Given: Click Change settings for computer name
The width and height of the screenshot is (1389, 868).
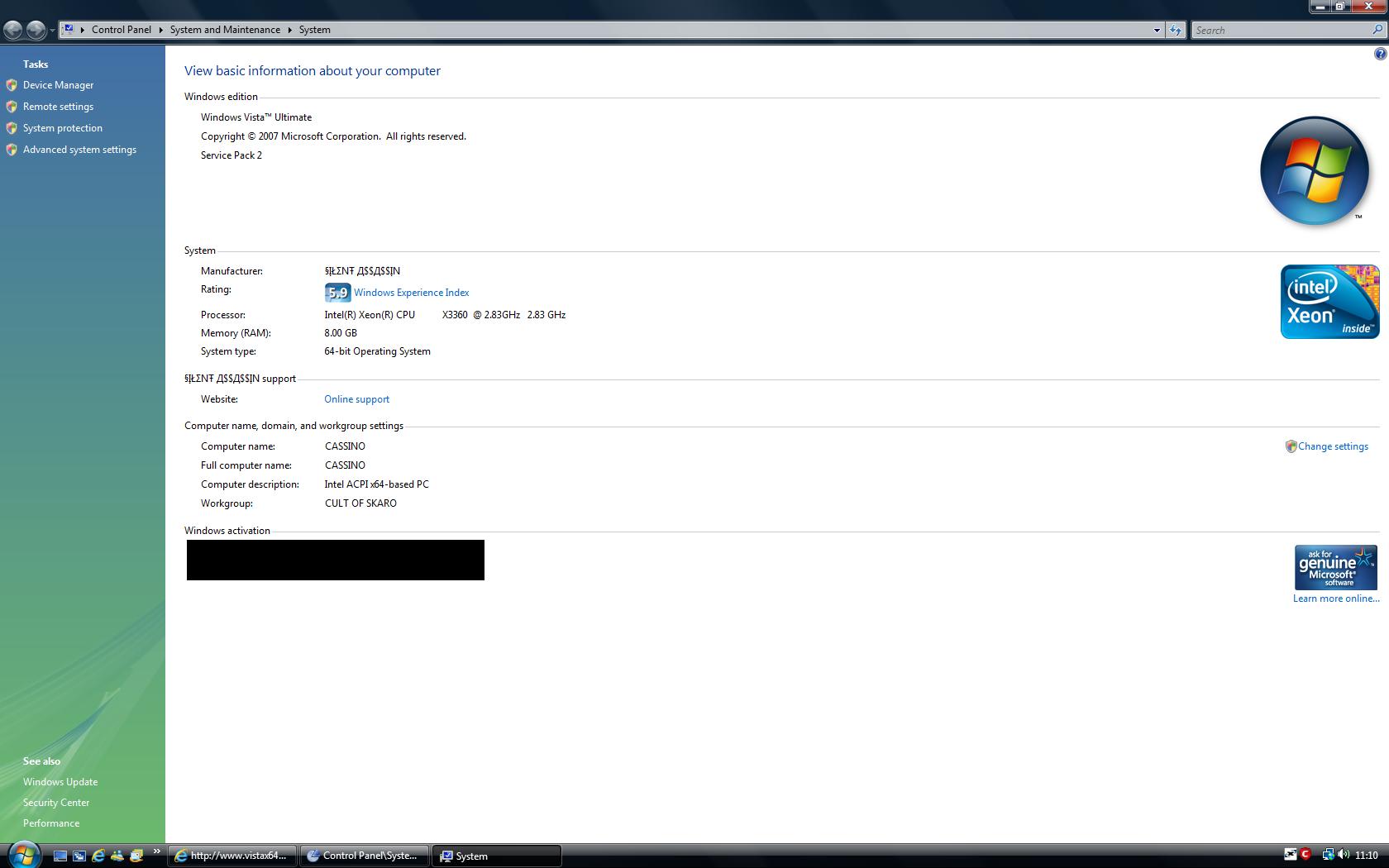Looking at the screenshot, I should click(x=1332, y=446).
